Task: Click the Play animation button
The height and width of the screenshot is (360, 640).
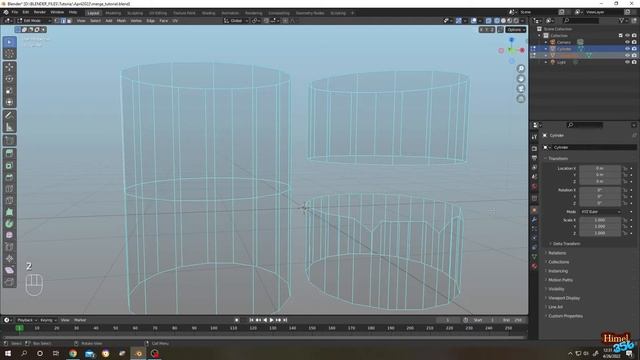Action: (x=271, y=320)
